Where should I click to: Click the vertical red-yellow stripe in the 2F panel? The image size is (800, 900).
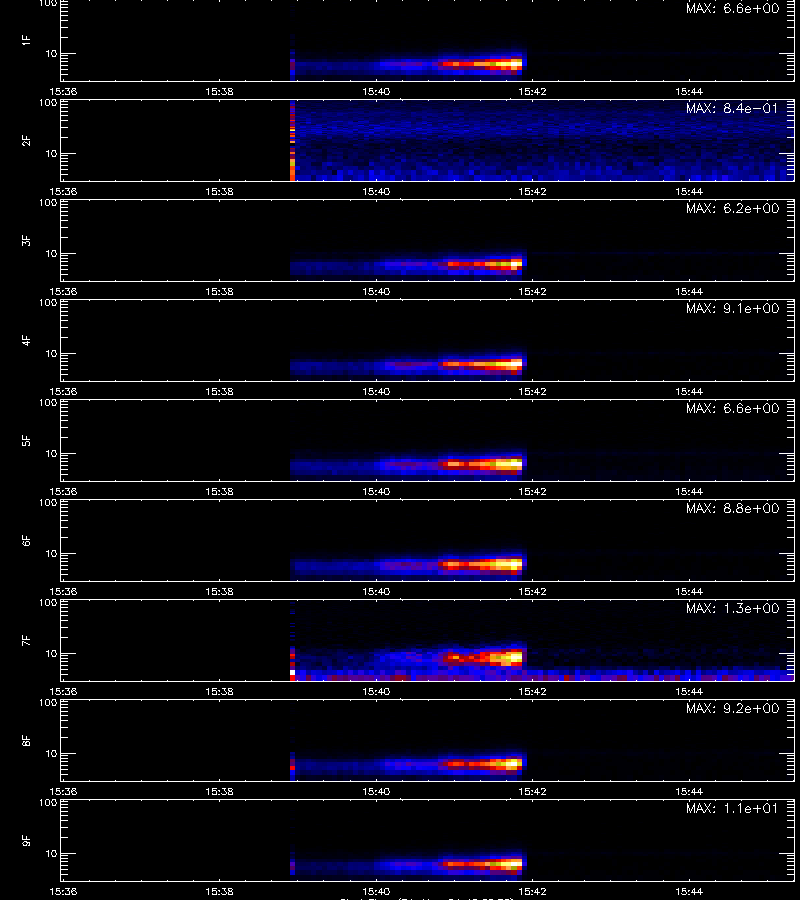click(x=292, y=141)
